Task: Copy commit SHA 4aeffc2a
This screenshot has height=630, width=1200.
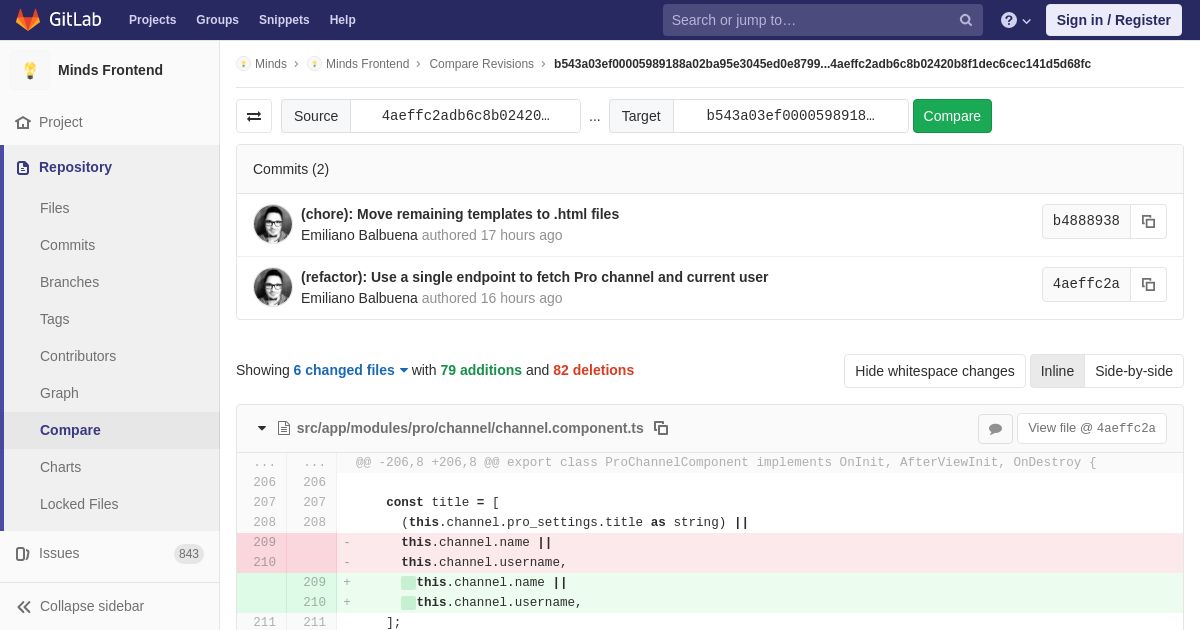Action: pyautogui.click(x=1148, y=285)
